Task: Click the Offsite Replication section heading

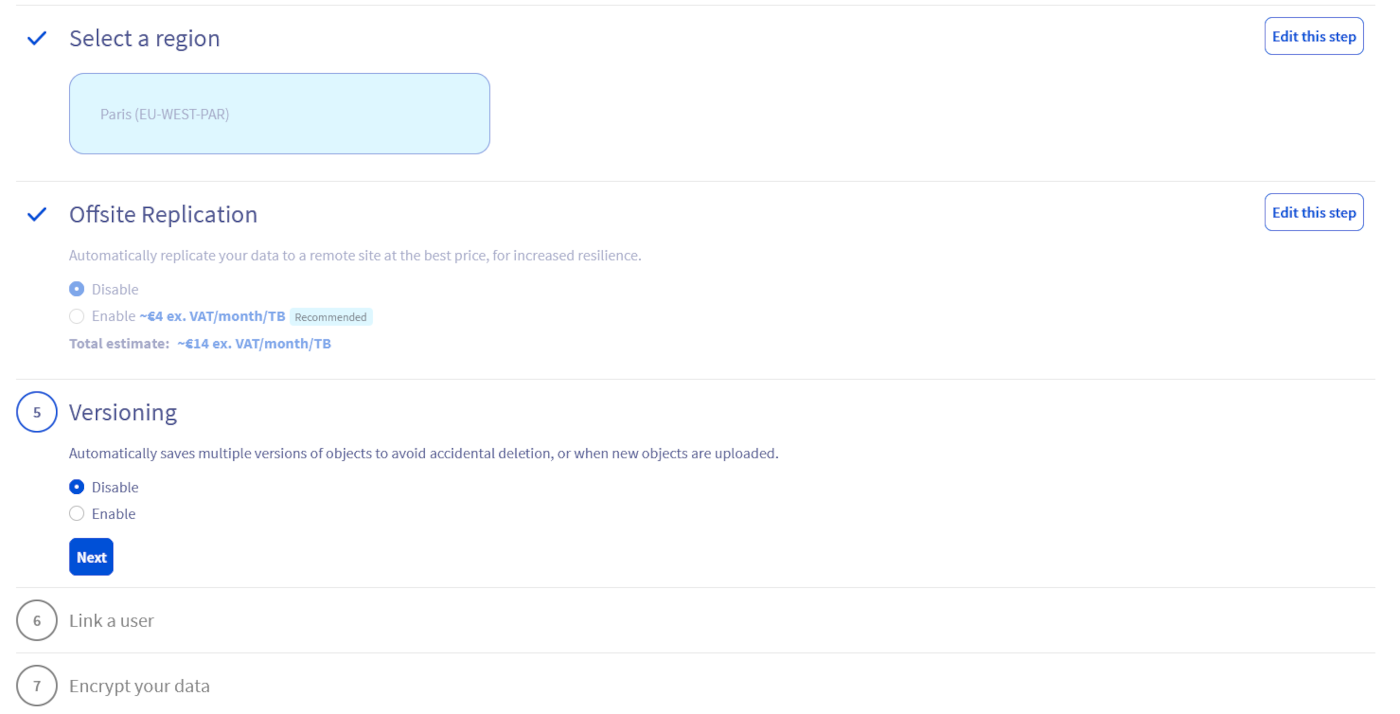Action: [163, 214]
